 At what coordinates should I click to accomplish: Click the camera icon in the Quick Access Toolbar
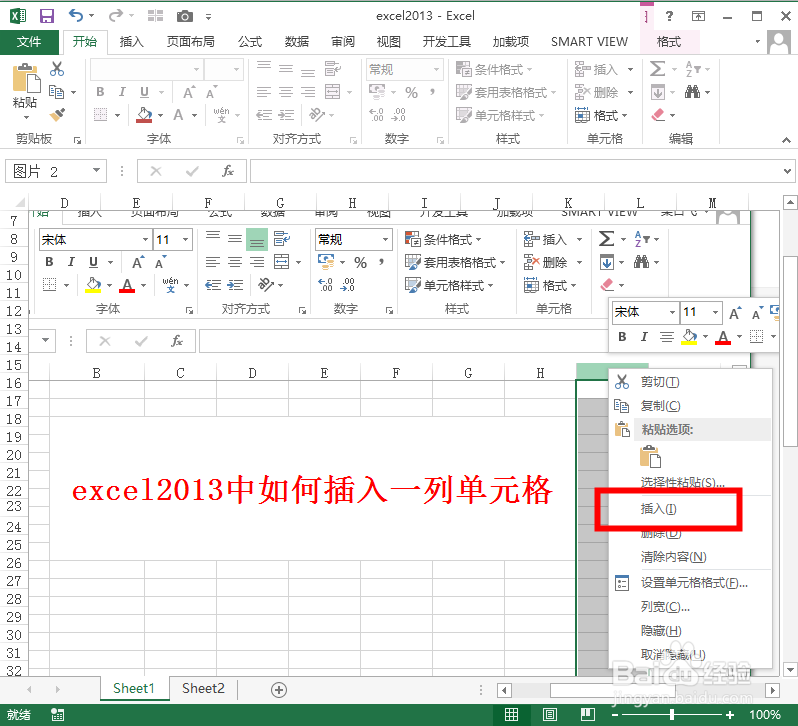tap(184, 16)
